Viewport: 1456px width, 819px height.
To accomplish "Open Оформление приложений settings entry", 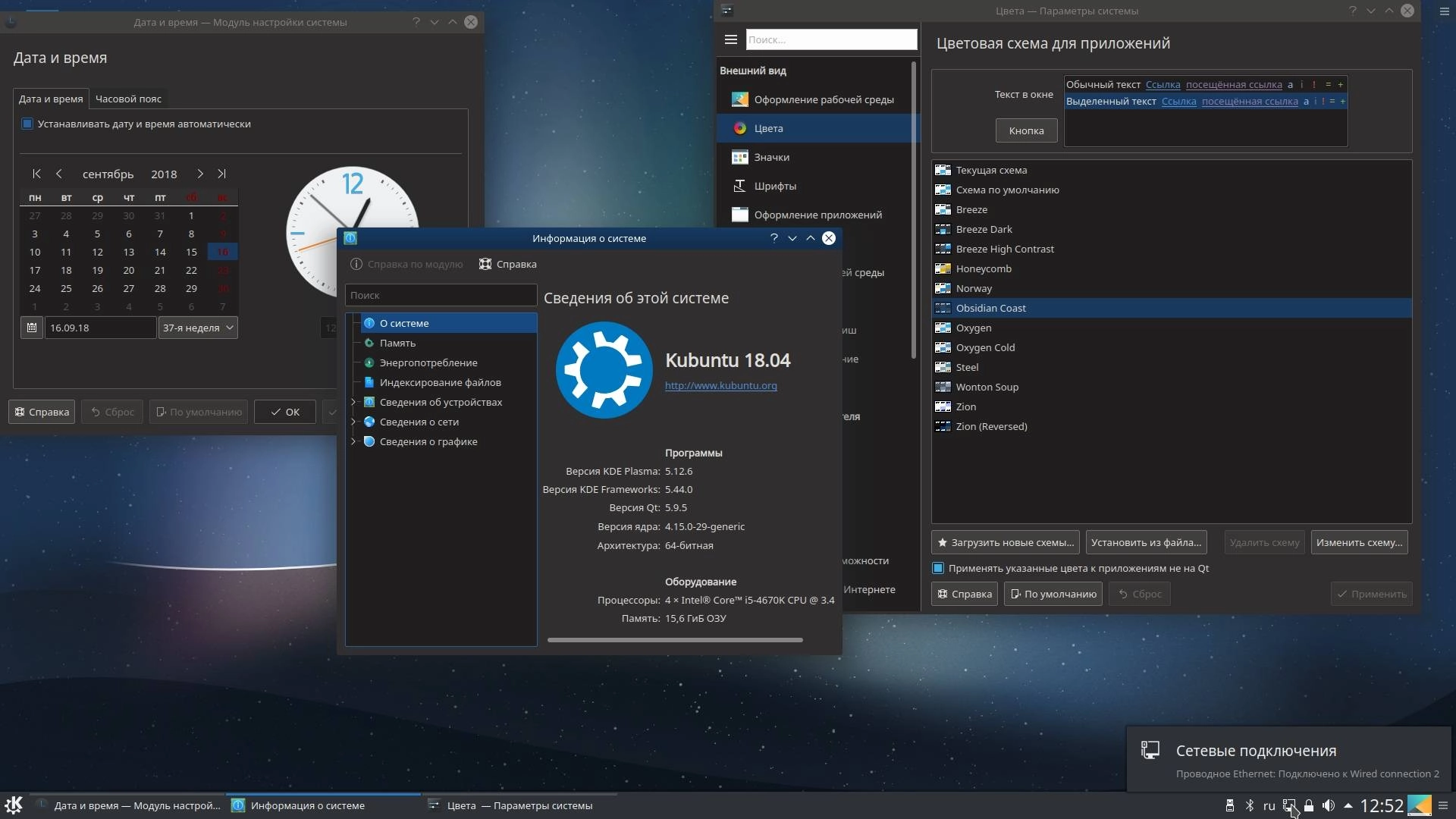I will (x=817, y=215).
